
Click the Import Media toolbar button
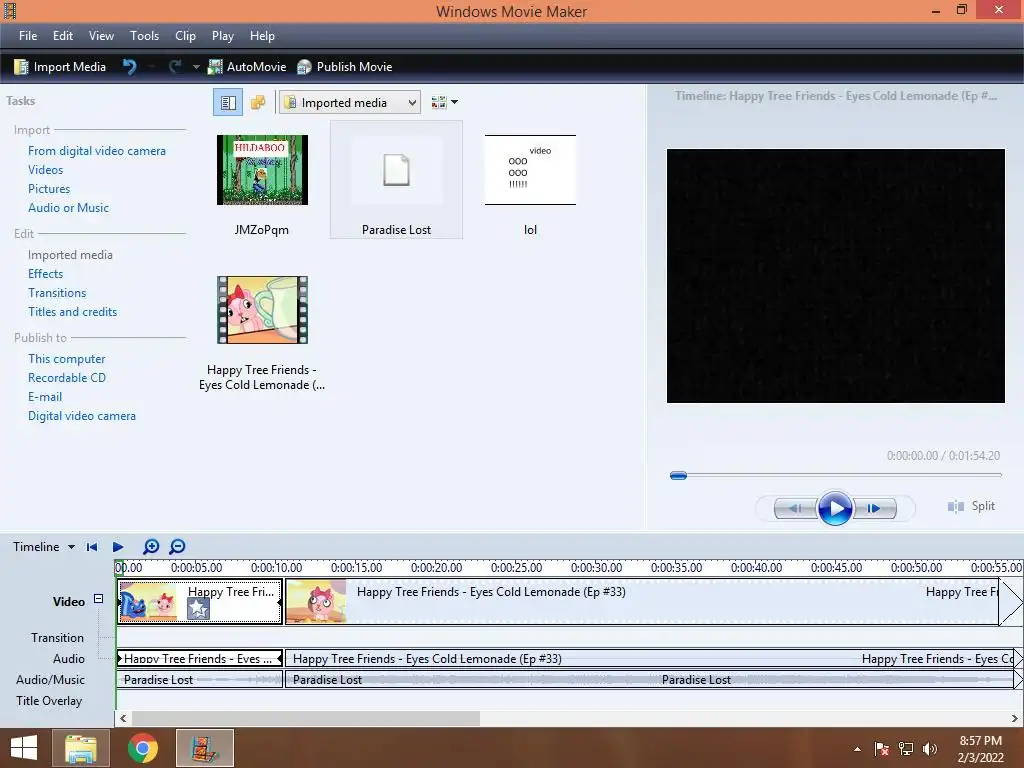click(x=59, y=67)
